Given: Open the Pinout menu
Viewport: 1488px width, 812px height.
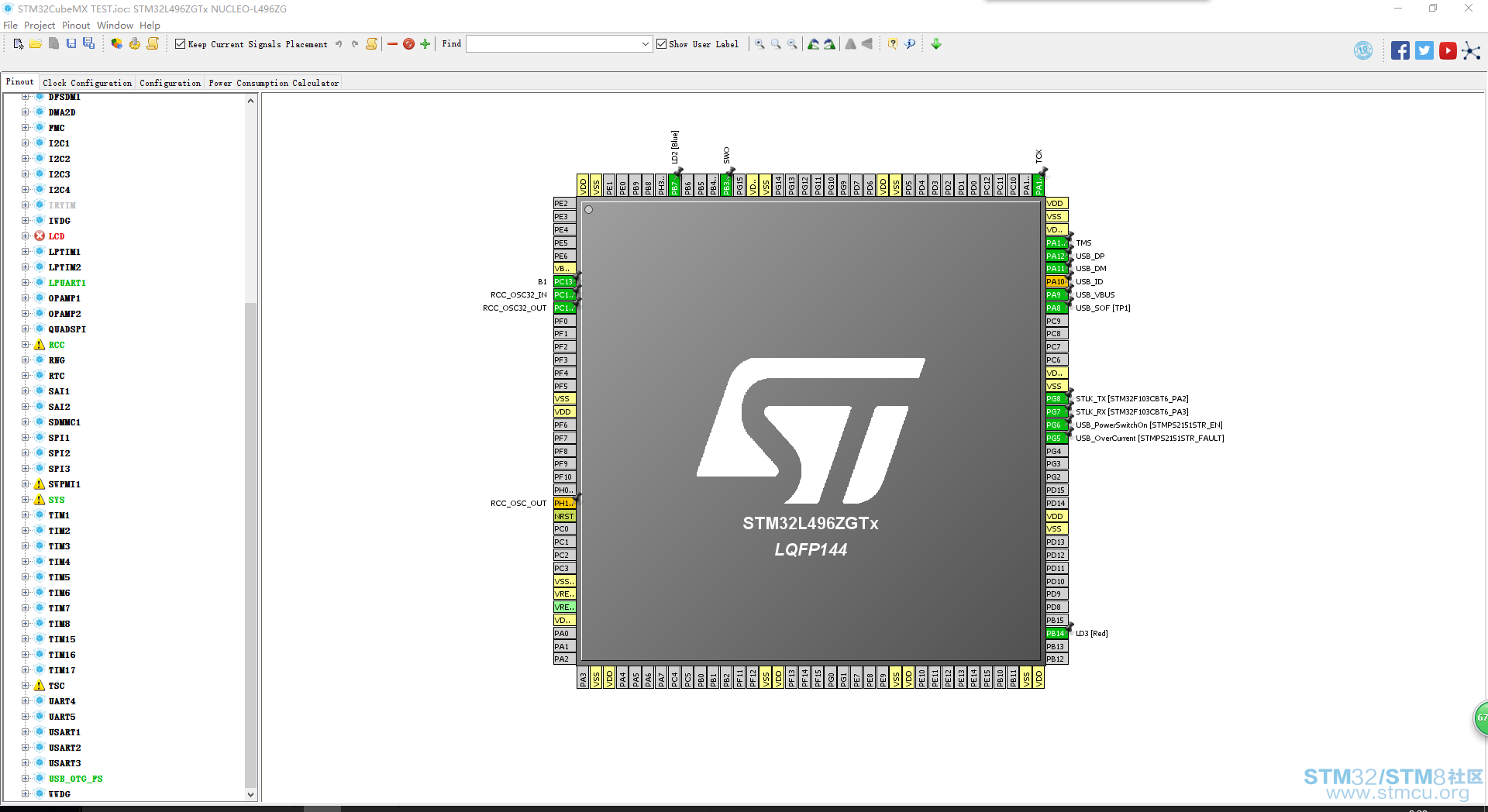Looking at the screenshot, I should tap(76, 26).
